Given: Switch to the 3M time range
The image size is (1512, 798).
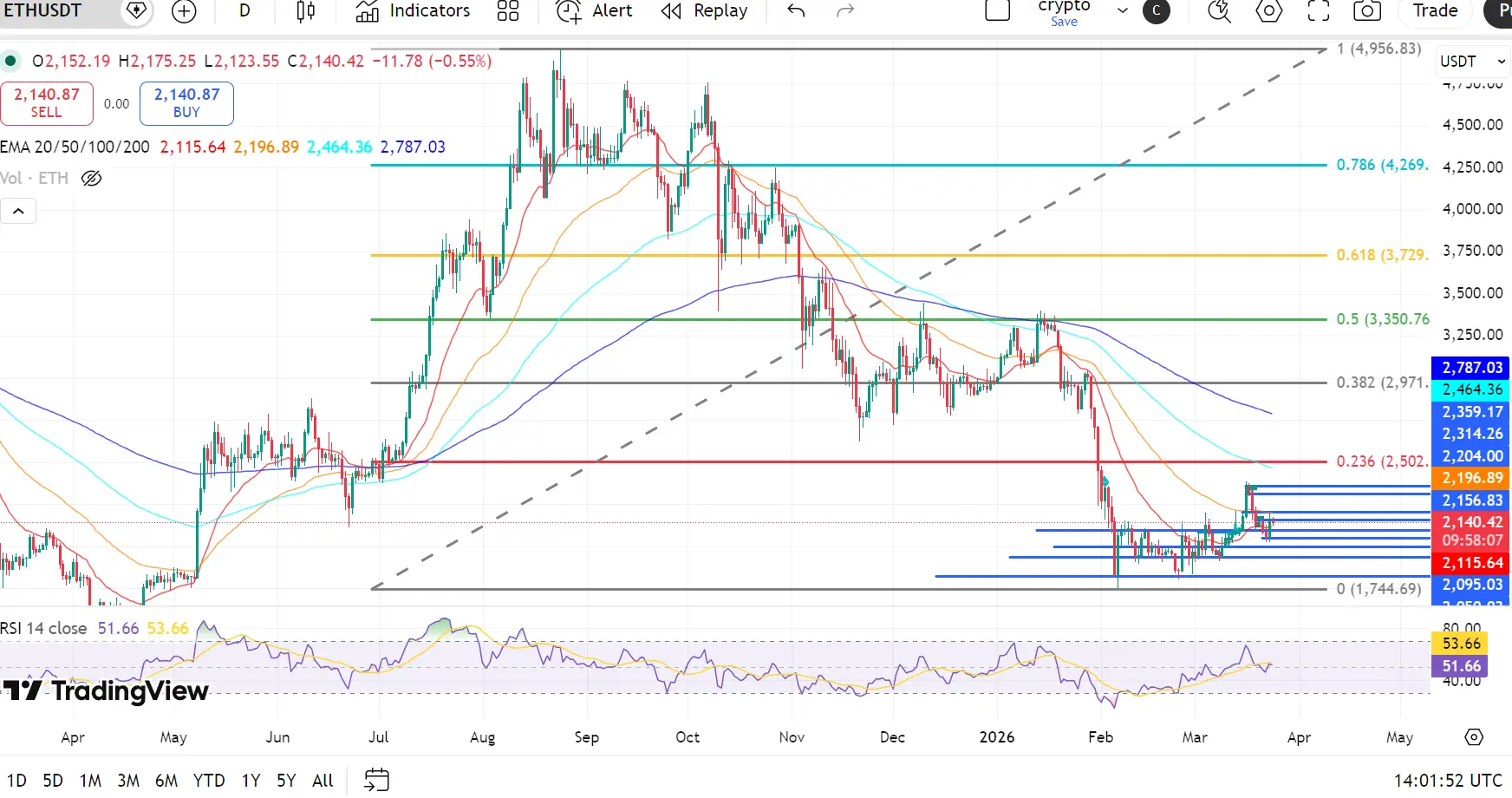Looking at the screenshot, I should coord(128,781).
